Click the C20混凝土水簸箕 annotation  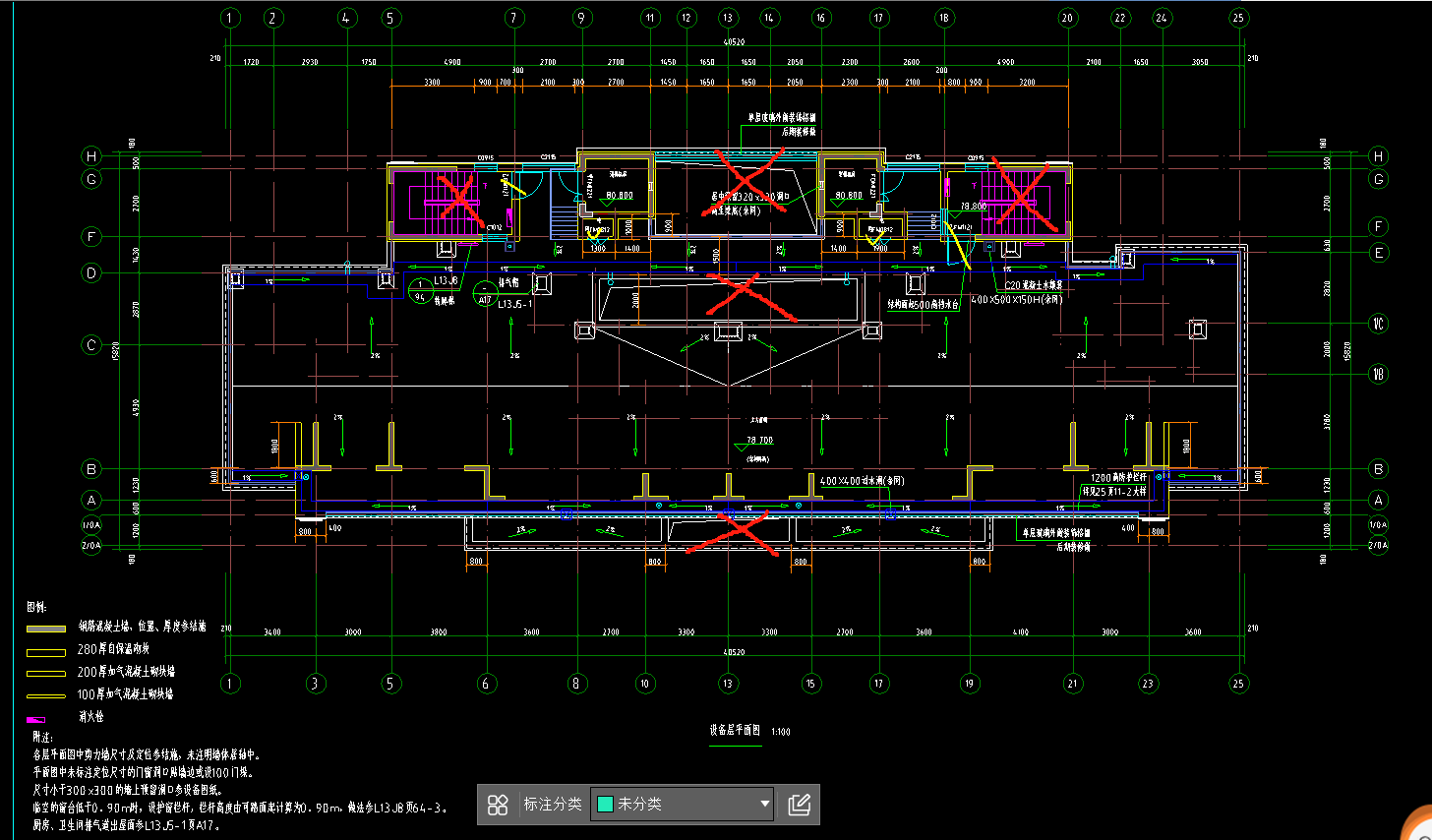click(x=1033, y=285)
